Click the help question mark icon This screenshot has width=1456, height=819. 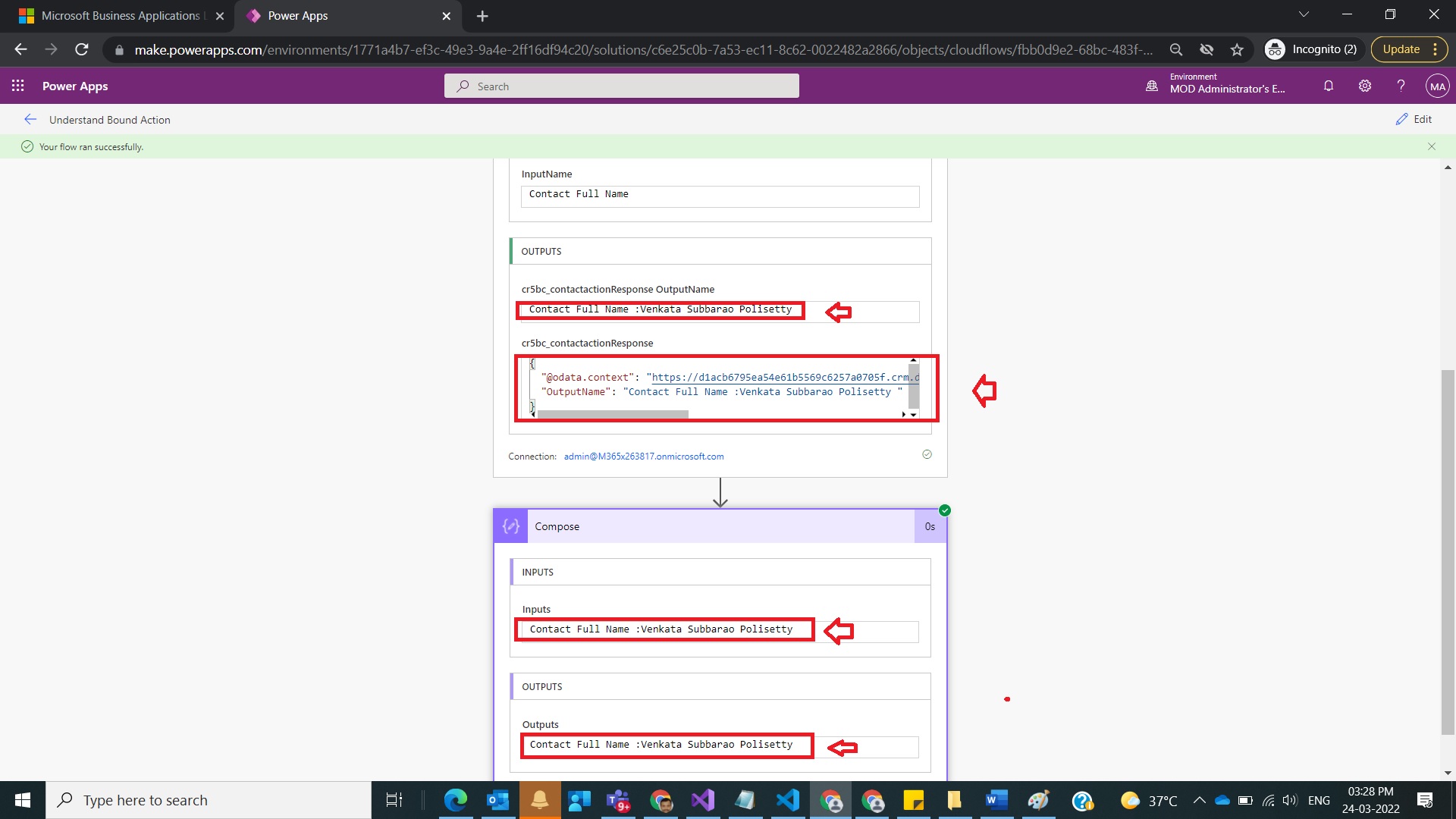click(1401, 86)
